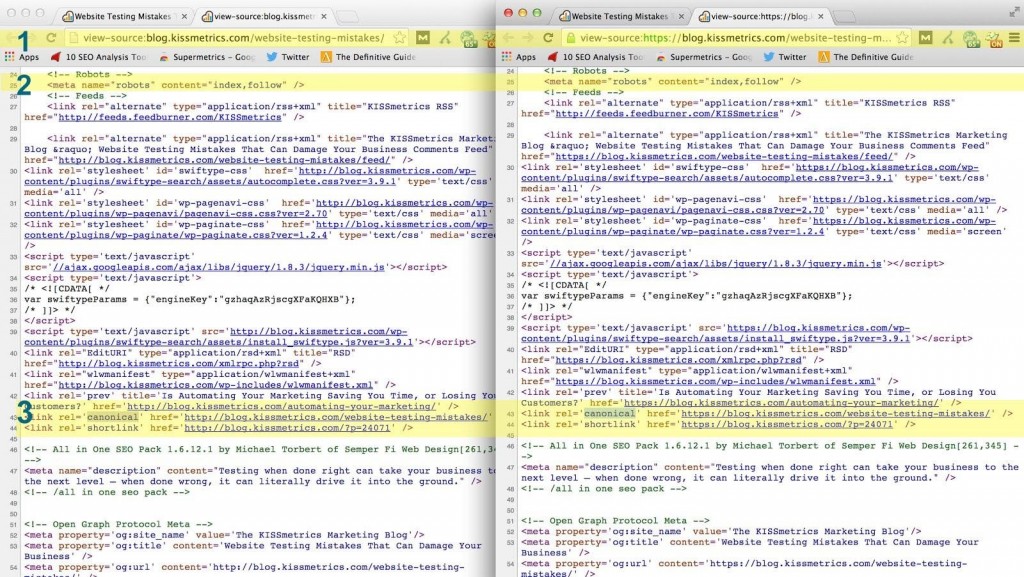Click the meta name robots line in the right source
Screen dimensions: 1024x577
pyautogui.click(x=672, y=82)
